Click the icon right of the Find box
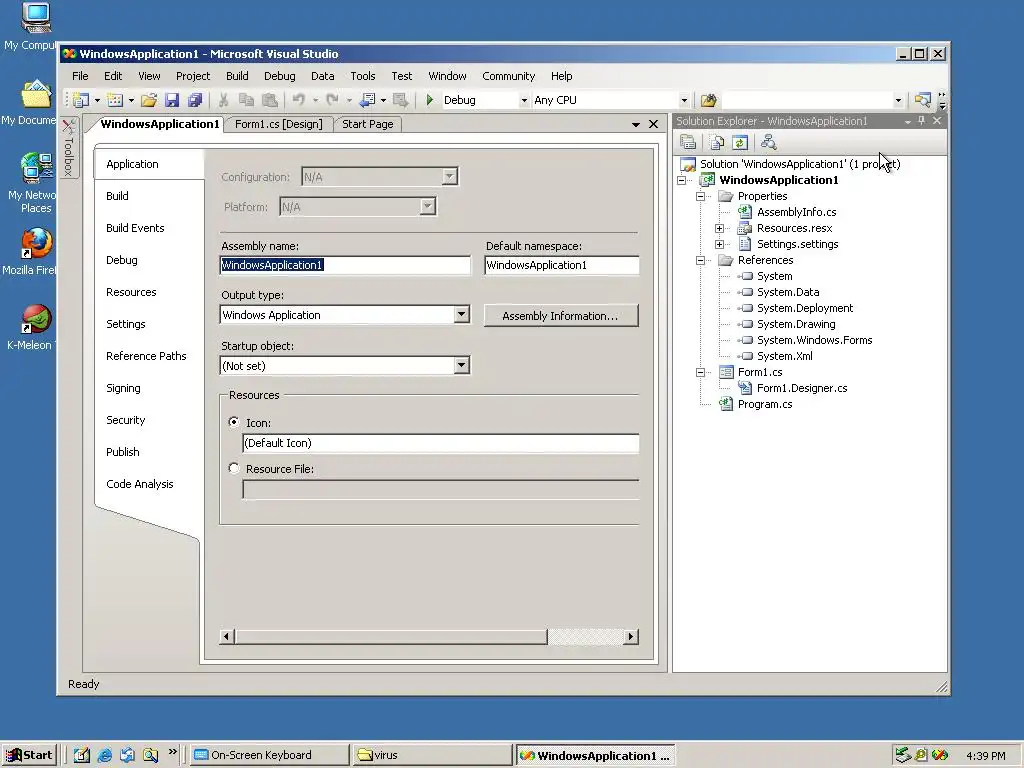Image resolution: width=1024 pixels, height=768 pixels. click(x=922, y=100)
